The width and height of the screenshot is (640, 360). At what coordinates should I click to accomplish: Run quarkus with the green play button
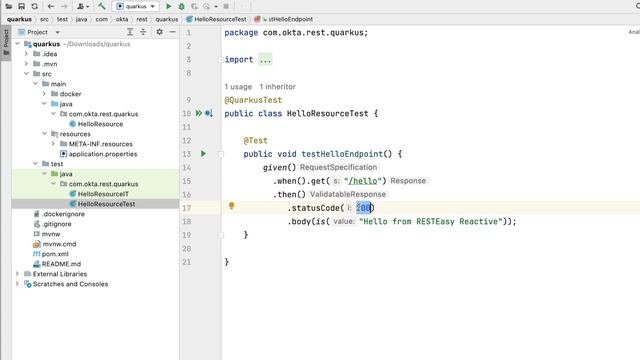point(169,6)
